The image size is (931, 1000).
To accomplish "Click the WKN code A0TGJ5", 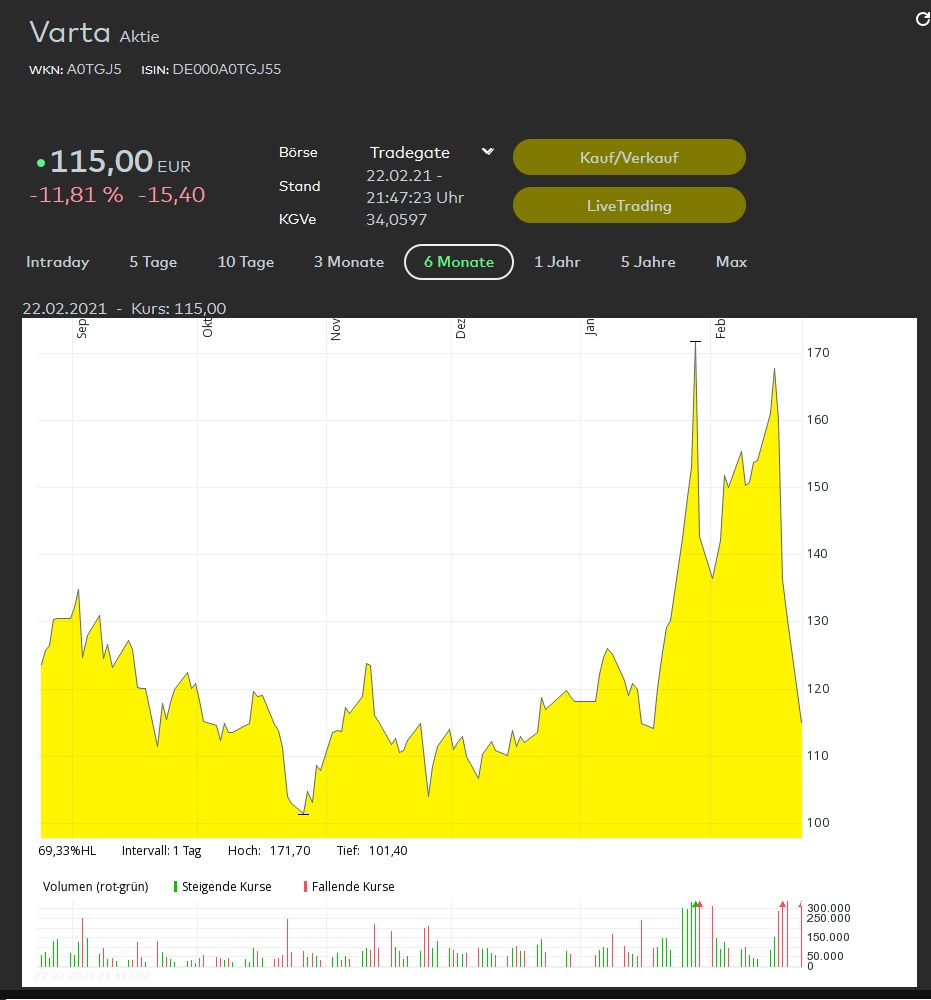I will (94, 70).
